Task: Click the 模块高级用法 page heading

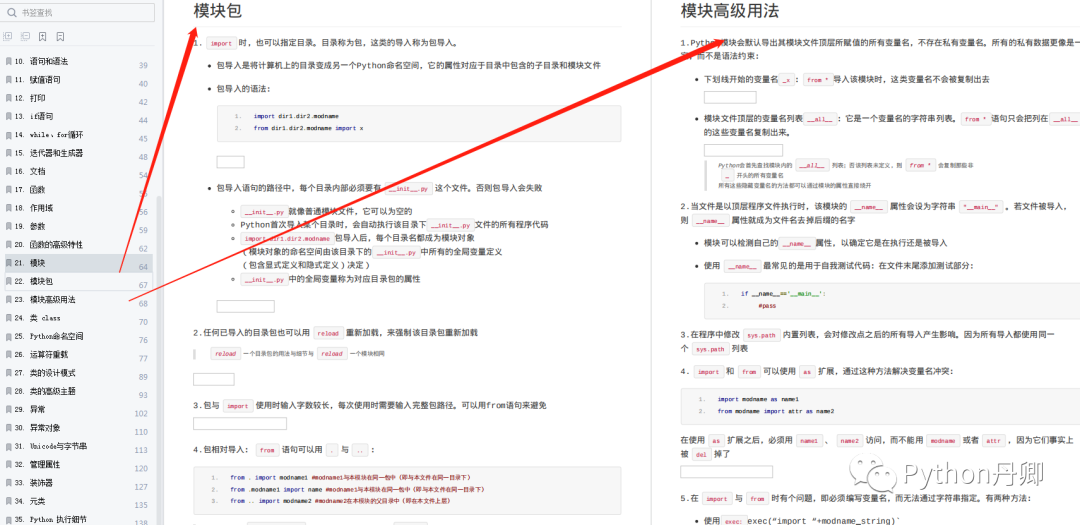Action: pos(729,10)
